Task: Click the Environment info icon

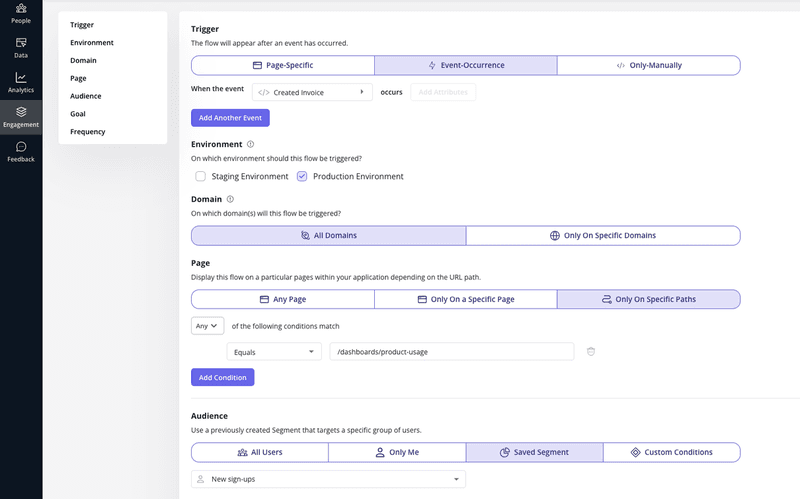Action: tap(251, 144)
